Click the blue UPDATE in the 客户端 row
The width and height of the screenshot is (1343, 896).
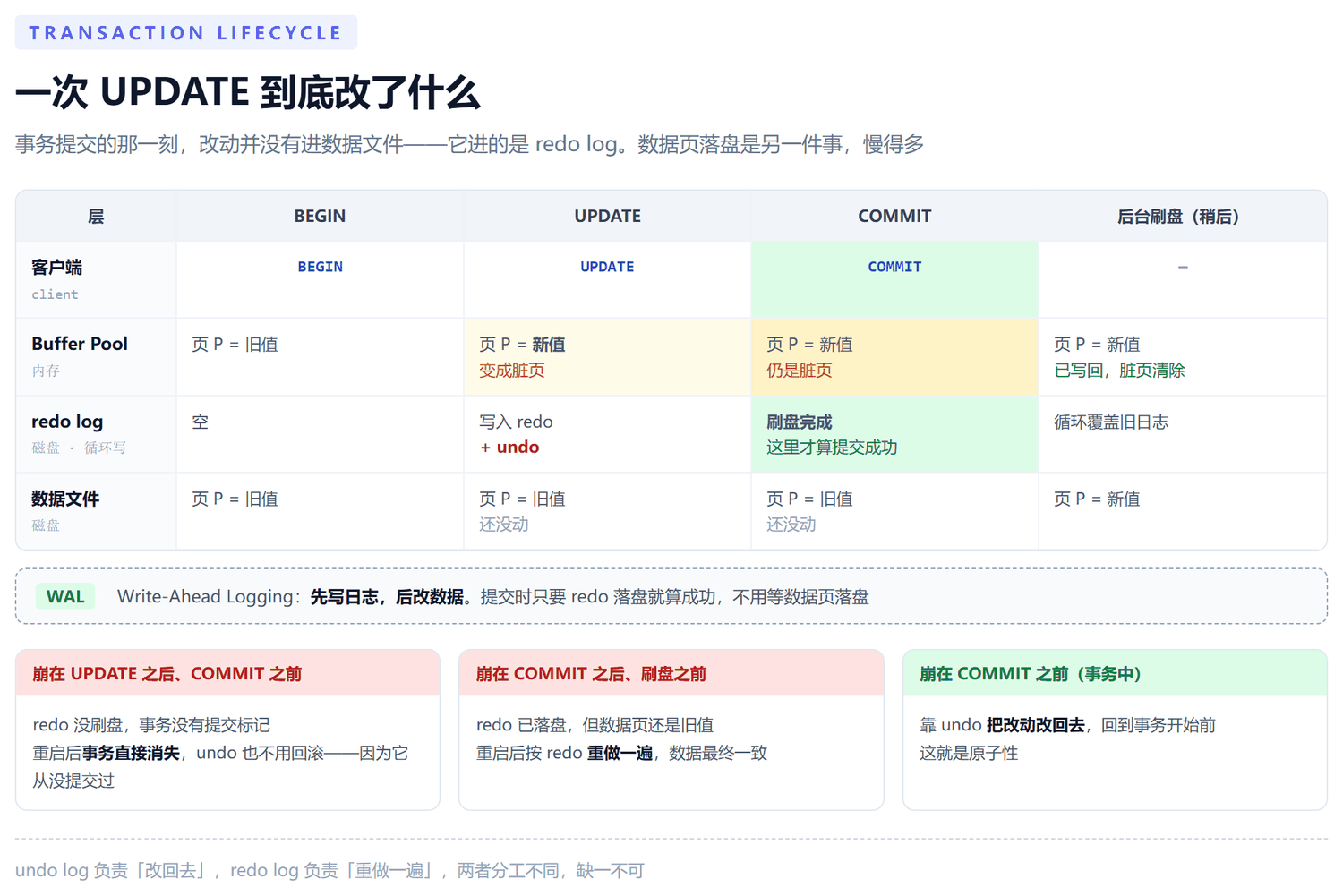(607, 267)
